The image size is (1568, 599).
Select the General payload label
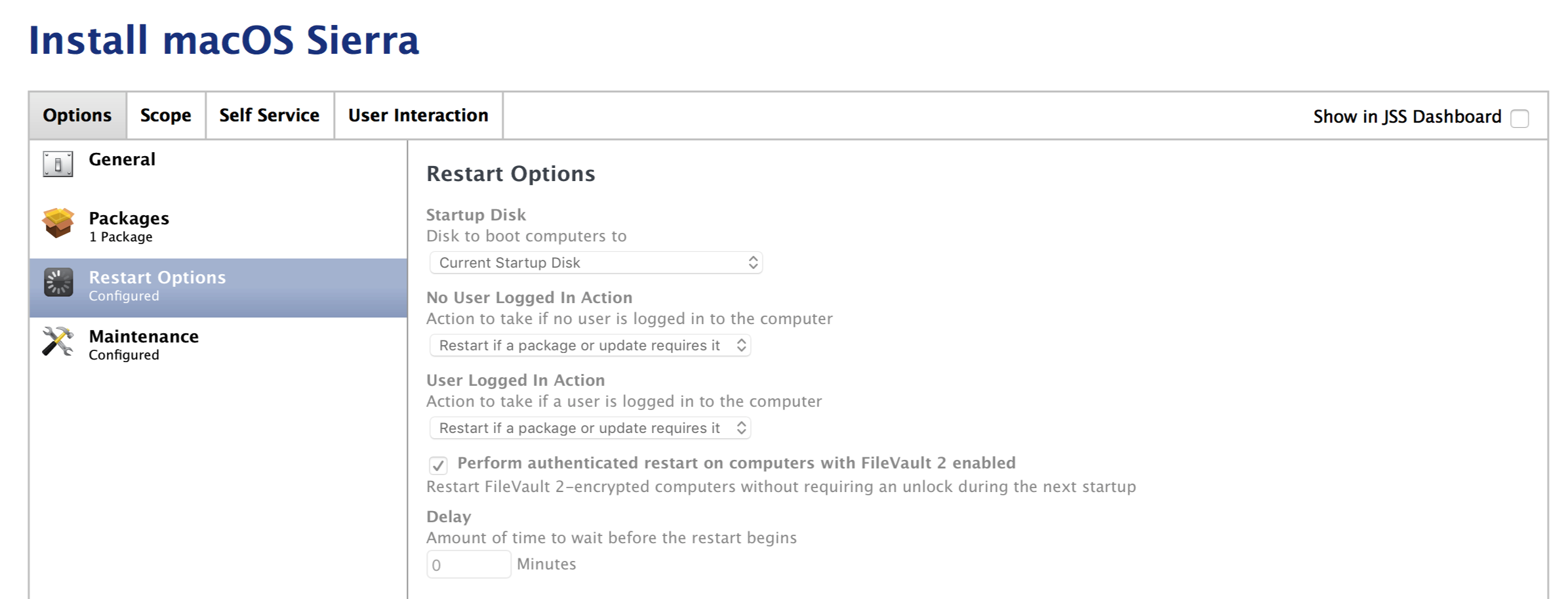(x=122, y=159)
